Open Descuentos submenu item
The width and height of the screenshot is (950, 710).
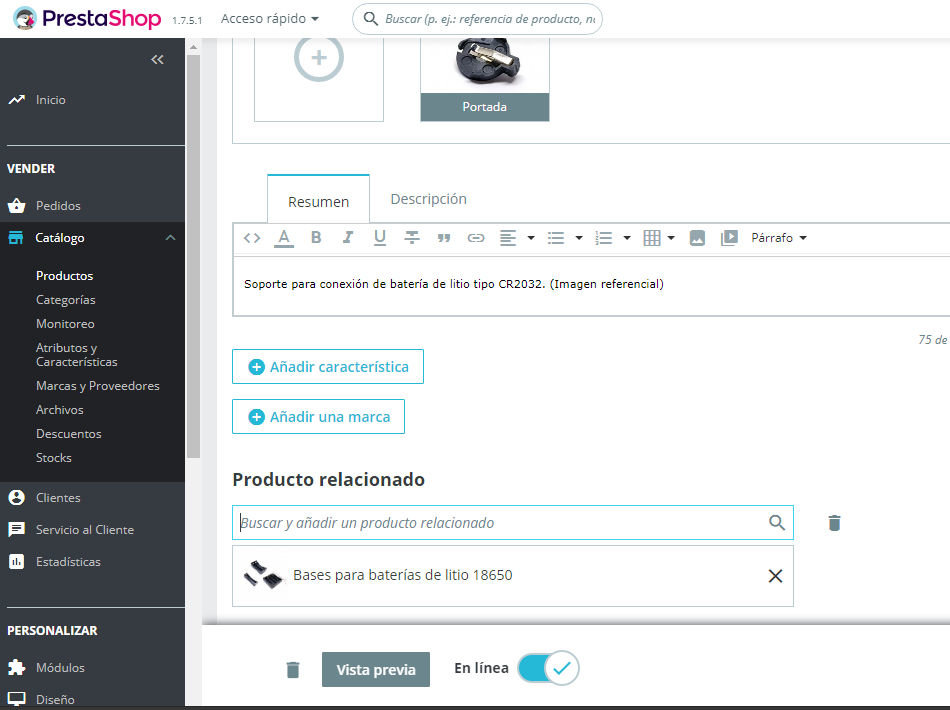(68, 434)
